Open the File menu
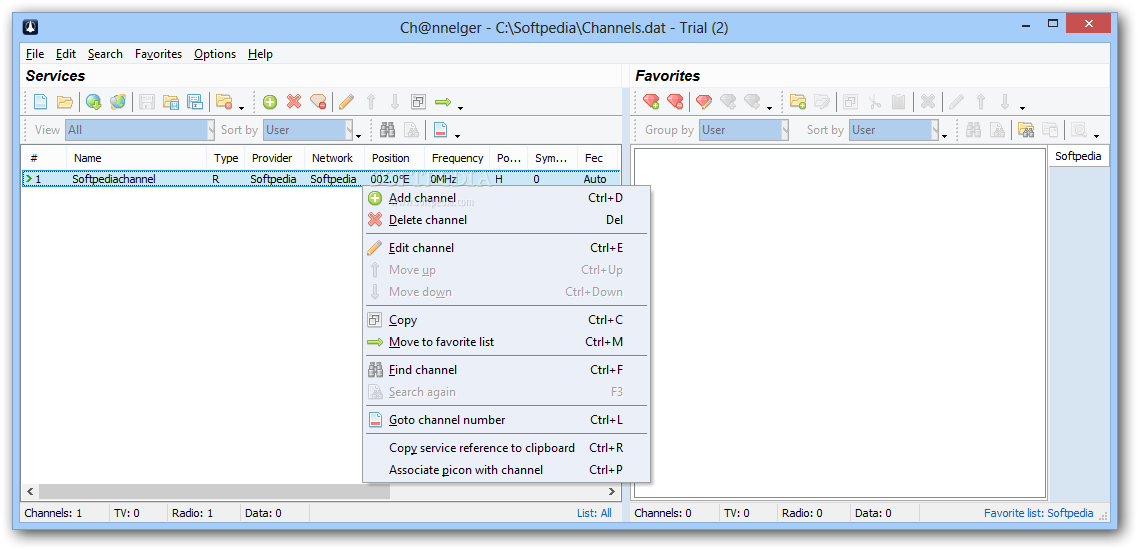1138x550 pixels. click(x=35, y=54)
